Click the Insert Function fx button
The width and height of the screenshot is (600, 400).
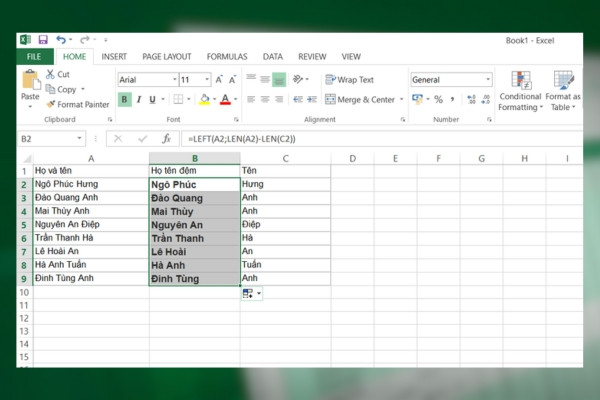click(x=166, y=139)
